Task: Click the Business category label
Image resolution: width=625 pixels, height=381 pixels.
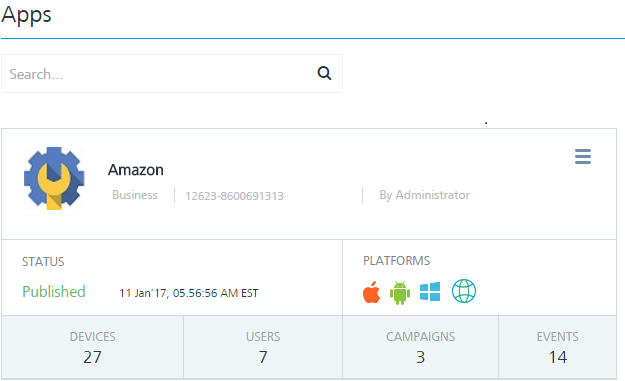Action: pyautogui.click(x=135, y=195)
